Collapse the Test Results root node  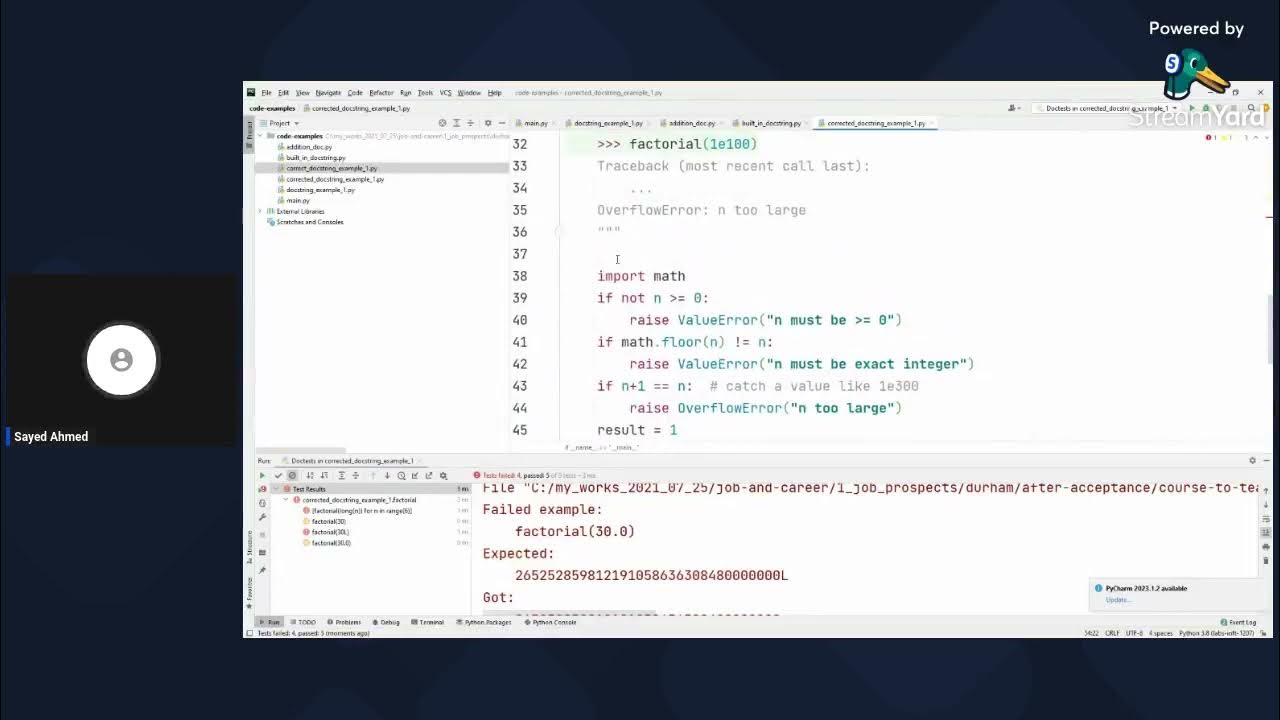(x=276, y=489)
